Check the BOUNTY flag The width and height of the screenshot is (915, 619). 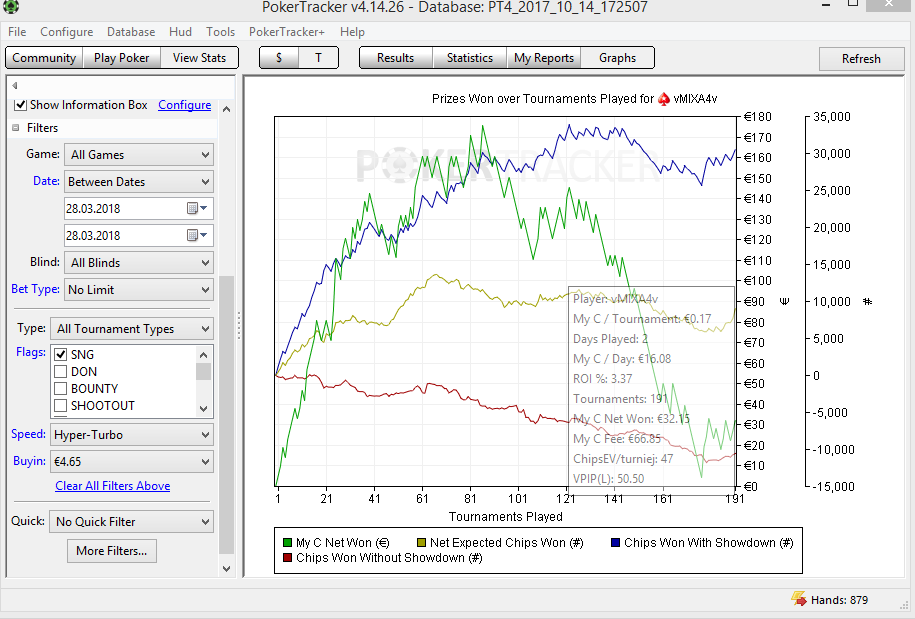tap(61, 389)
